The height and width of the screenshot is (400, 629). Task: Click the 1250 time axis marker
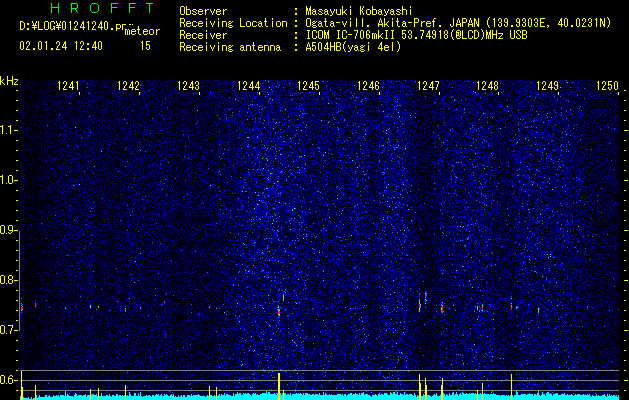607,85
